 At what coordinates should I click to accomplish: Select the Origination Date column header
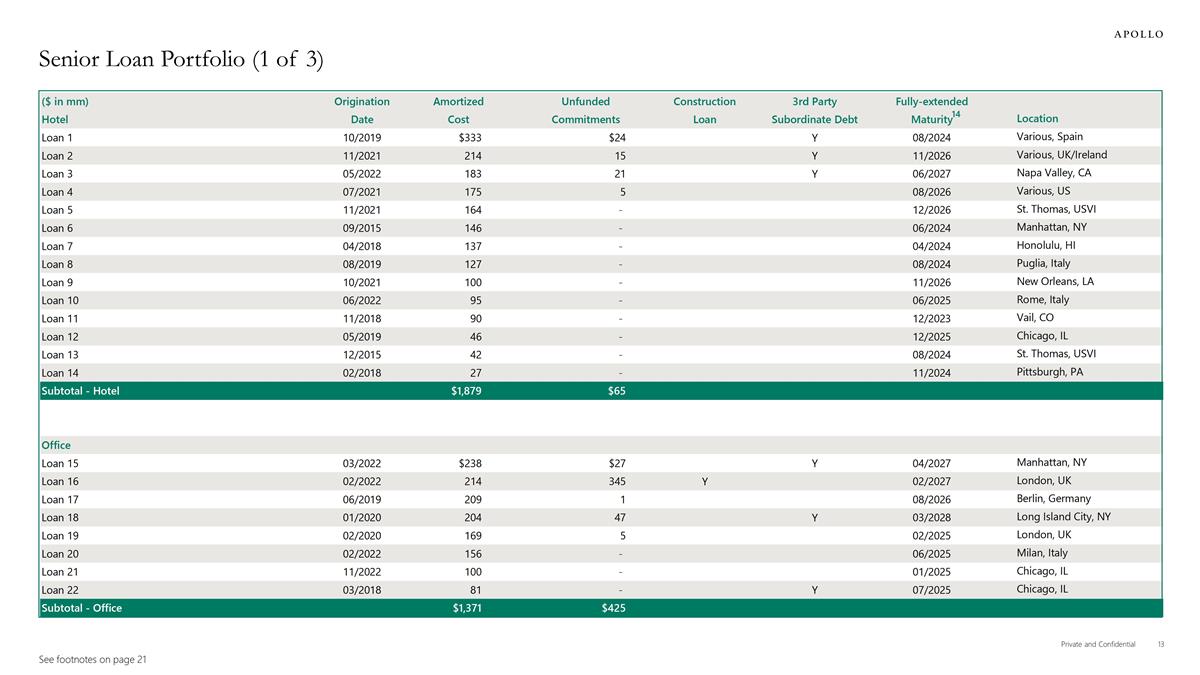click(x=361, y=110)
